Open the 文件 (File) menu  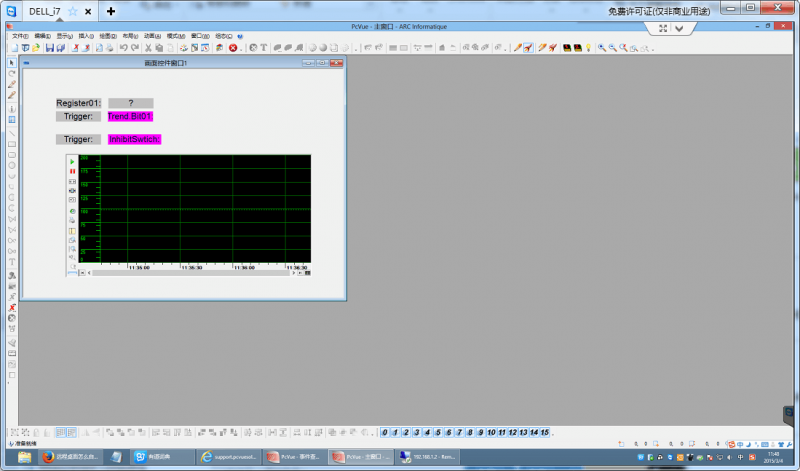point(20,36)
